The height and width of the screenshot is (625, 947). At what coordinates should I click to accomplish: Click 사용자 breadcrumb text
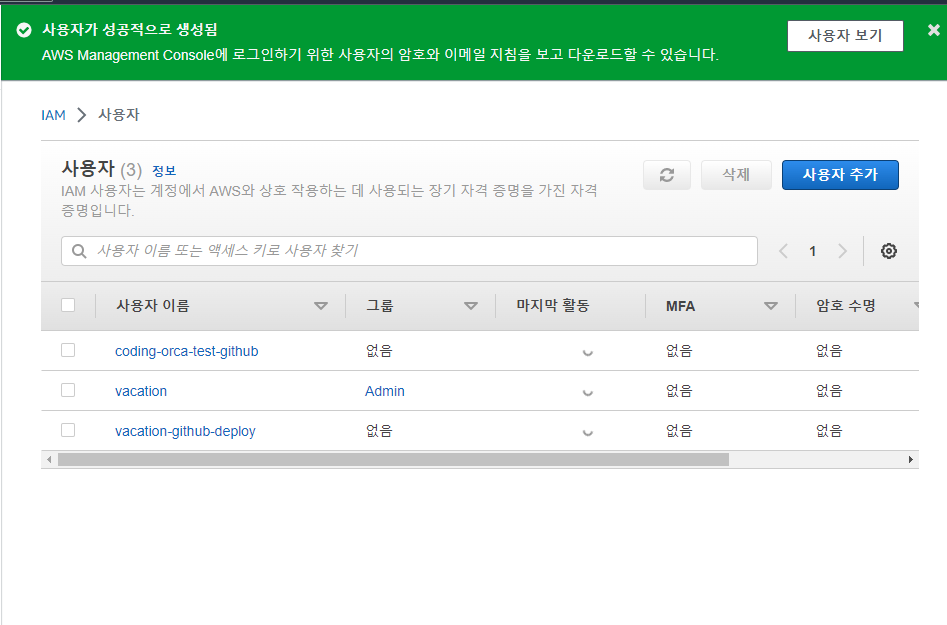(119, 115)
